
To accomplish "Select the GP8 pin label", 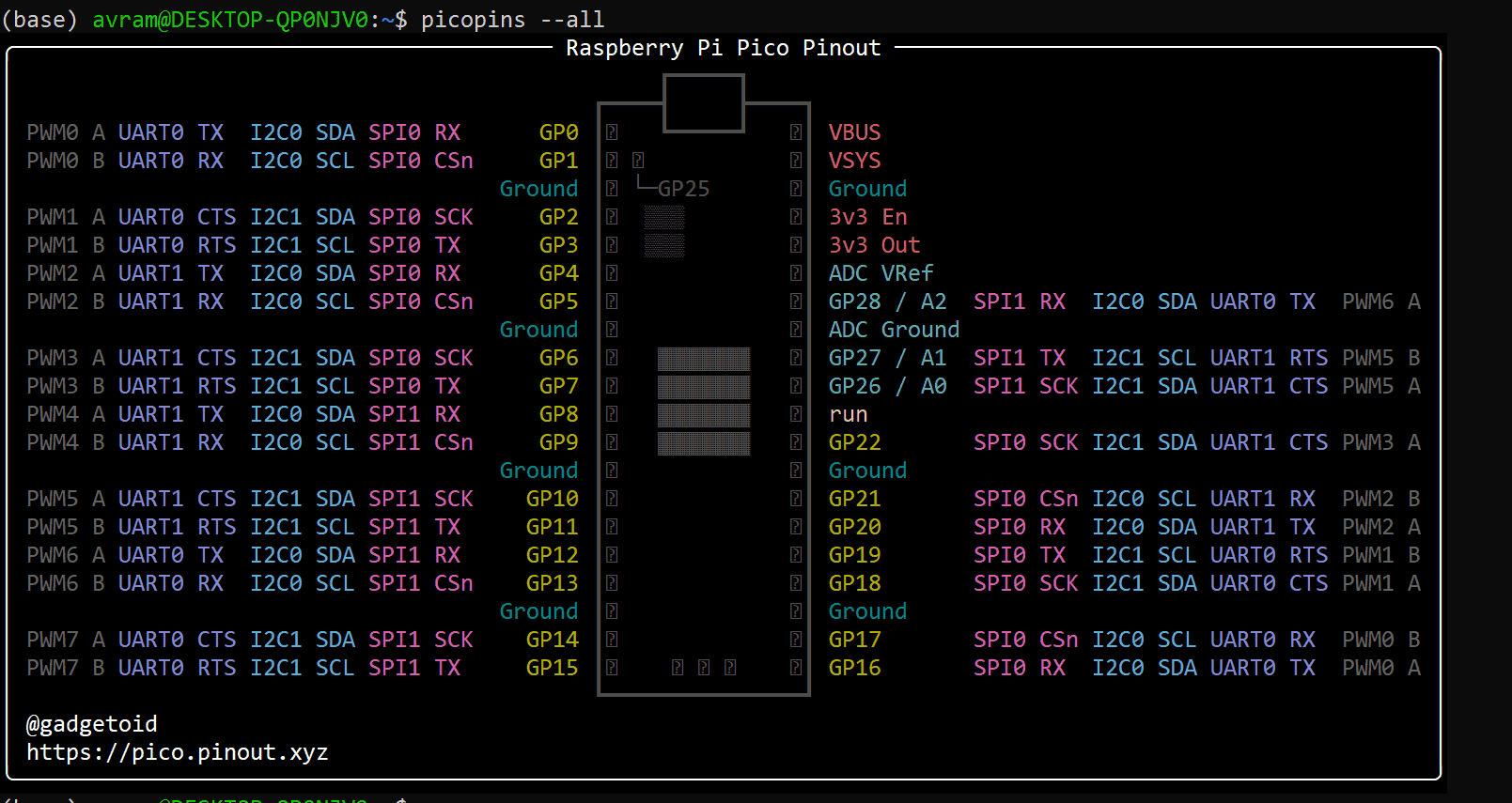I will pyautogui.click(x=559, y=414).
